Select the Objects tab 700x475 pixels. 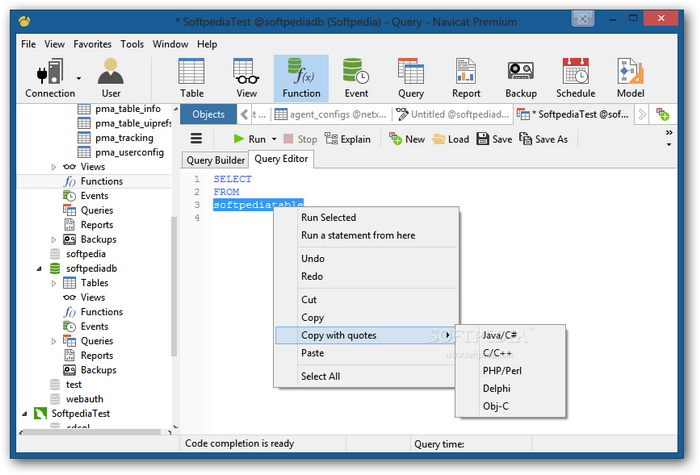[x=208, y=115]
